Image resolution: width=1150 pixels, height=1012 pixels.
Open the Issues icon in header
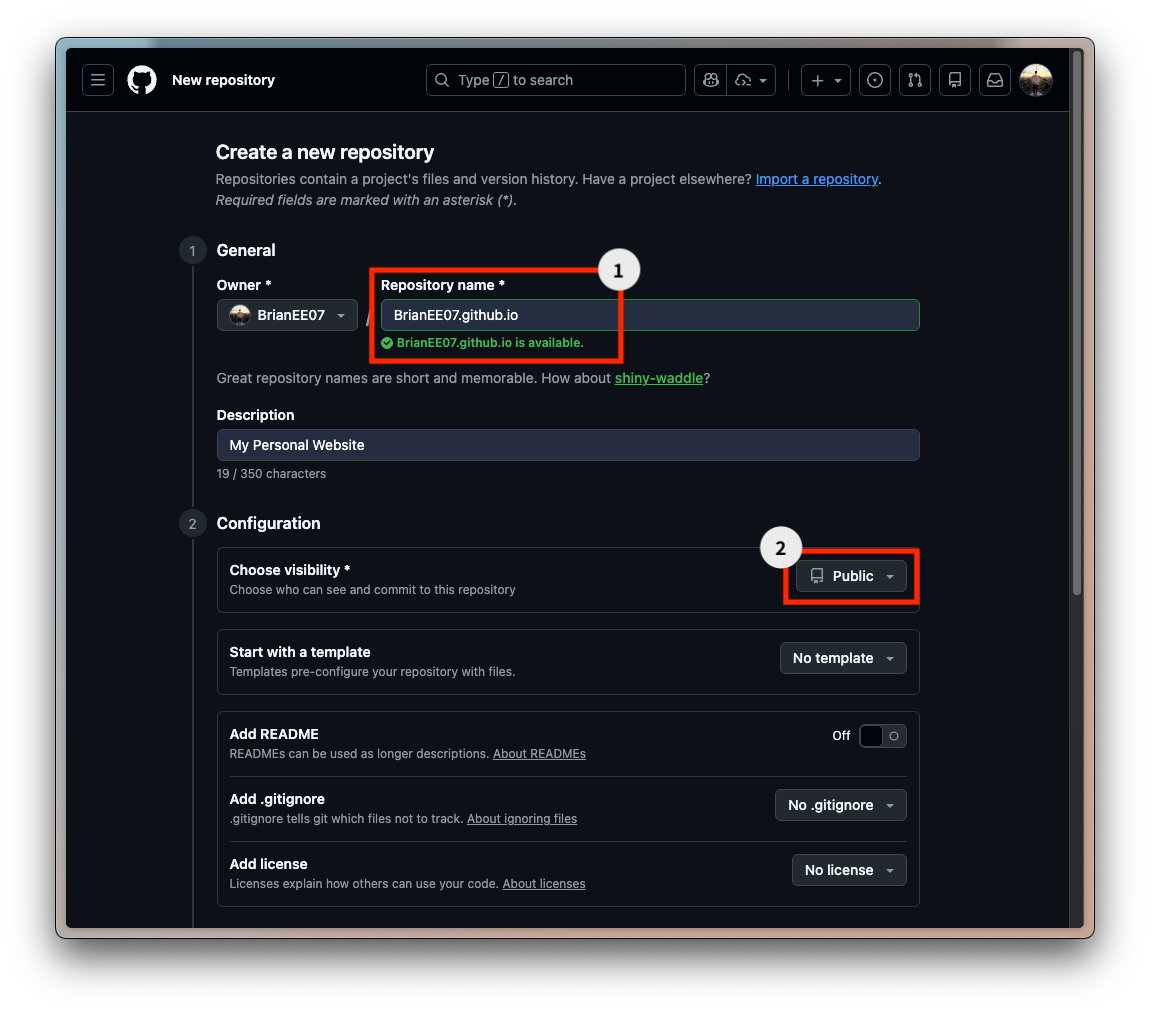(875, 80)
